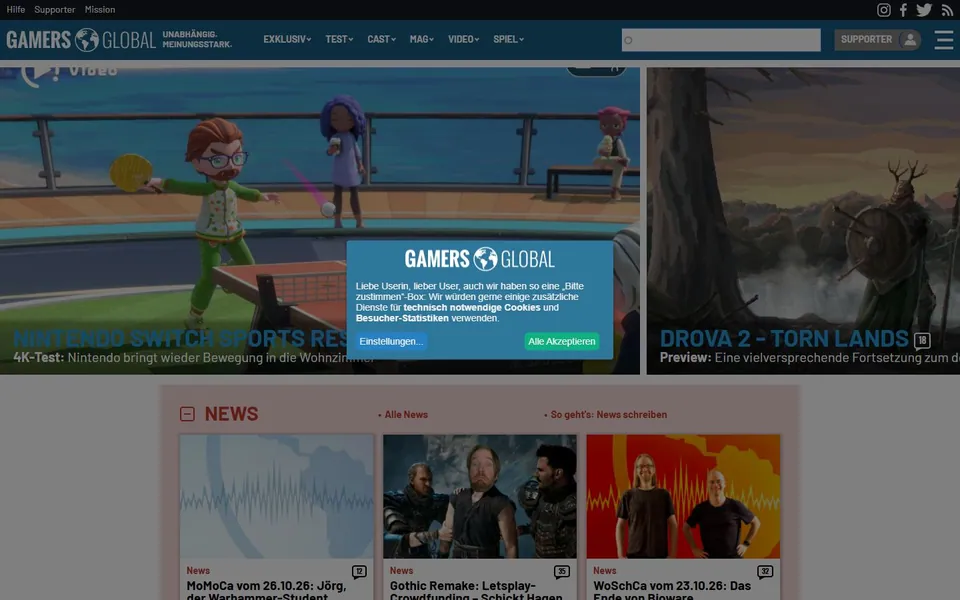Viewport: 960px width, 600px height.
Task: Expand the CAST dropdown menu
Action: (x=381, y=39)
